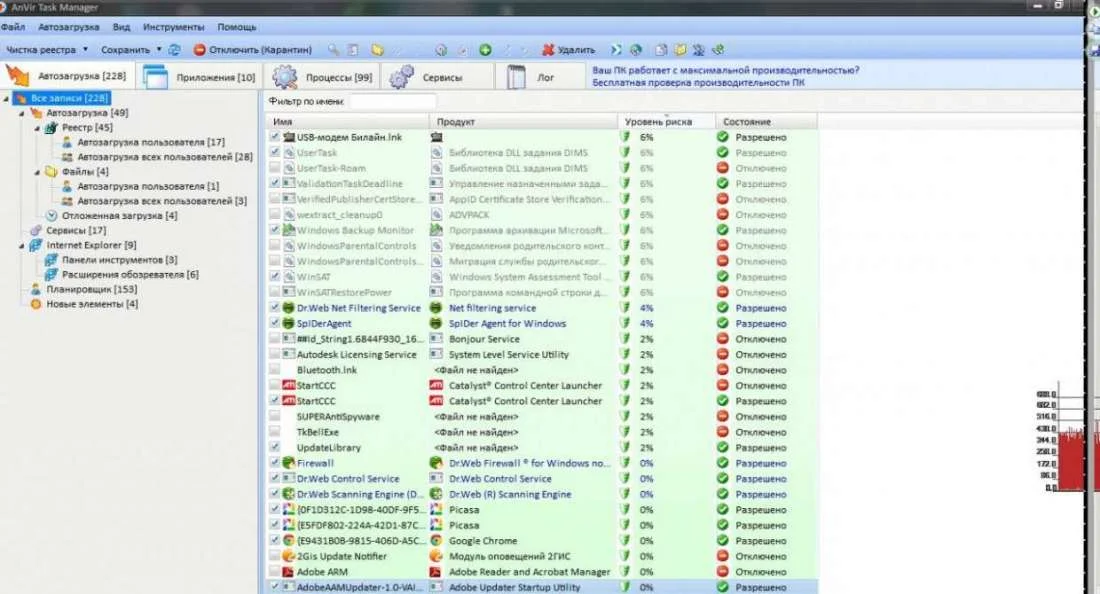Collapse the Internet Explorer [9] tree node
This screenshot has width=1100, height=594.
(x=22, y=245)
